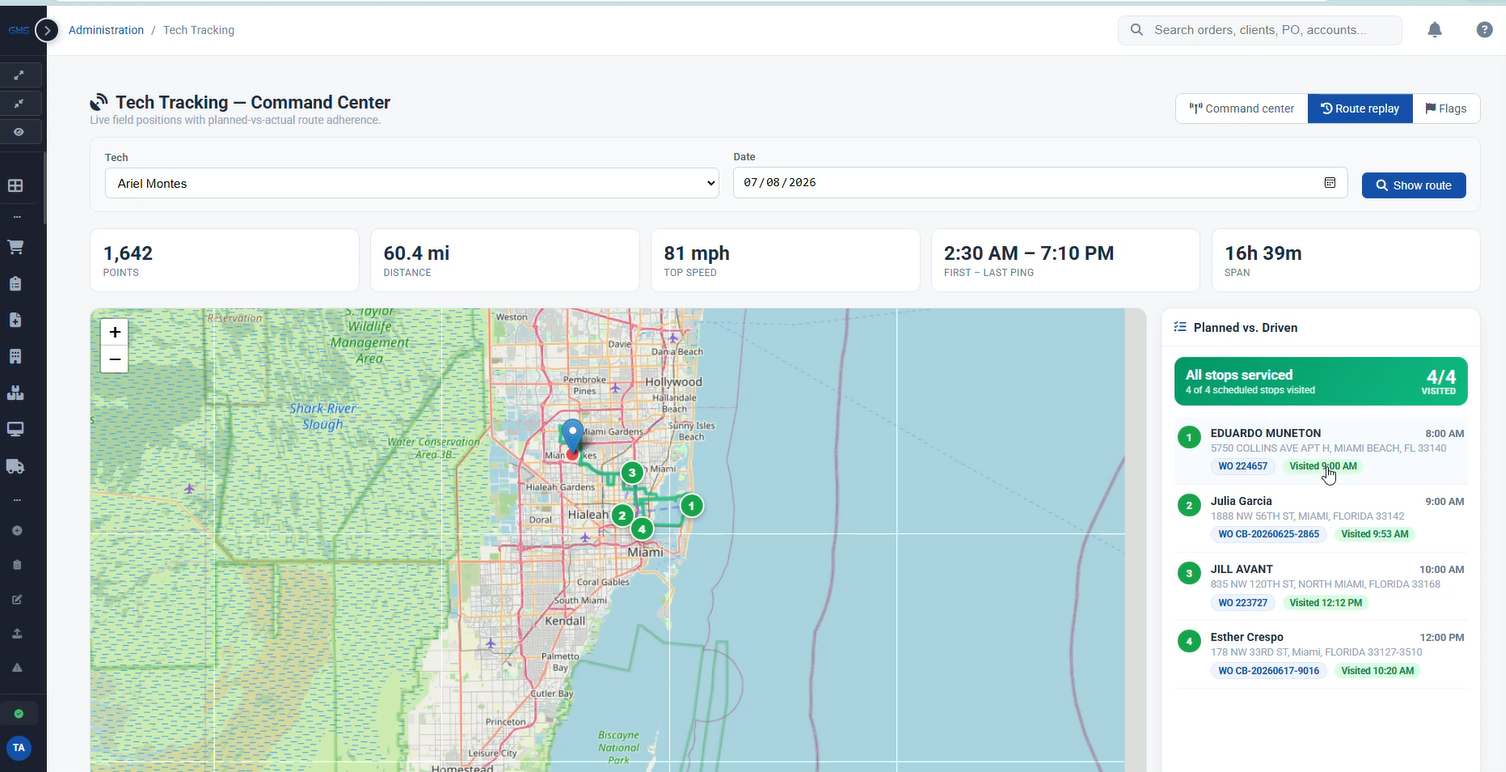Click the Visited 9:53 AM badge
This screenshot has height=772, width=1506.
pos(1375,534)
